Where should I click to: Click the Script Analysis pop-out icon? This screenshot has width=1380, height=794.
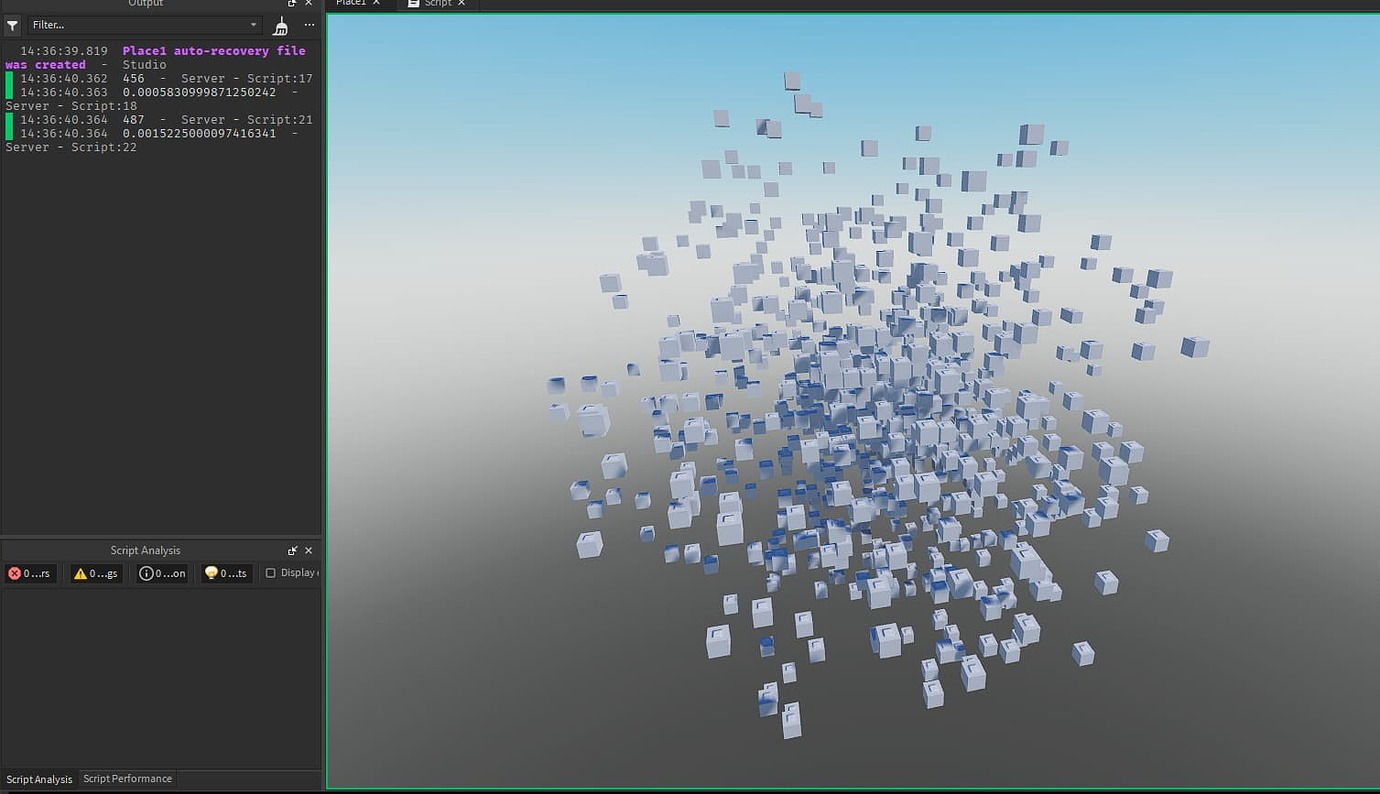294,550
